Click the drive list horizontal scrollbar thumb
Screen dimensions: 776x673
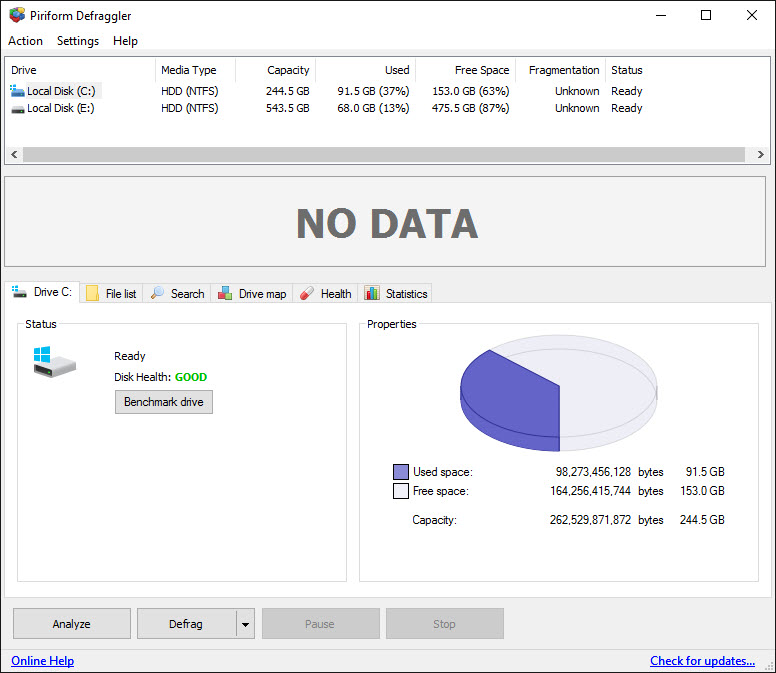384,154
